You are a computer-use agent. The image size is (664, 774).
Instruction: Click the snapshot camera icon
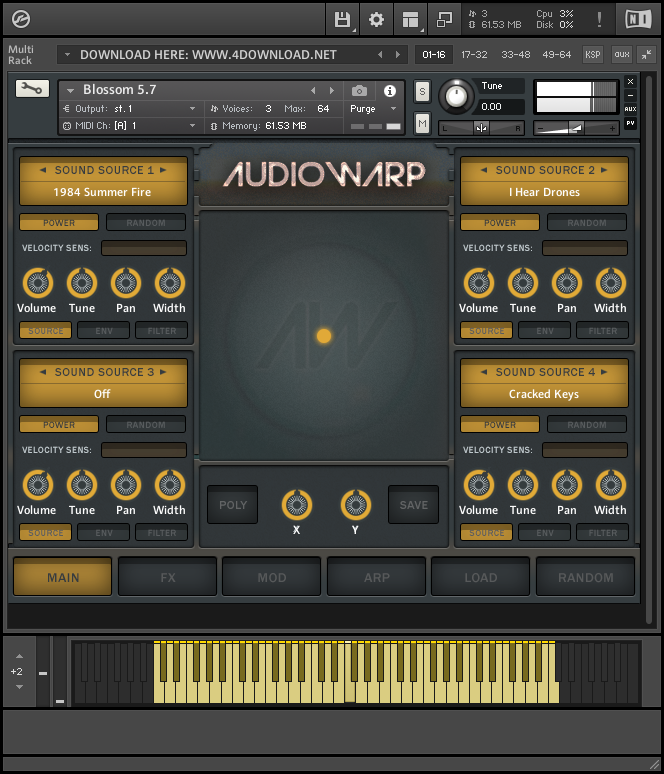(359, 91)
